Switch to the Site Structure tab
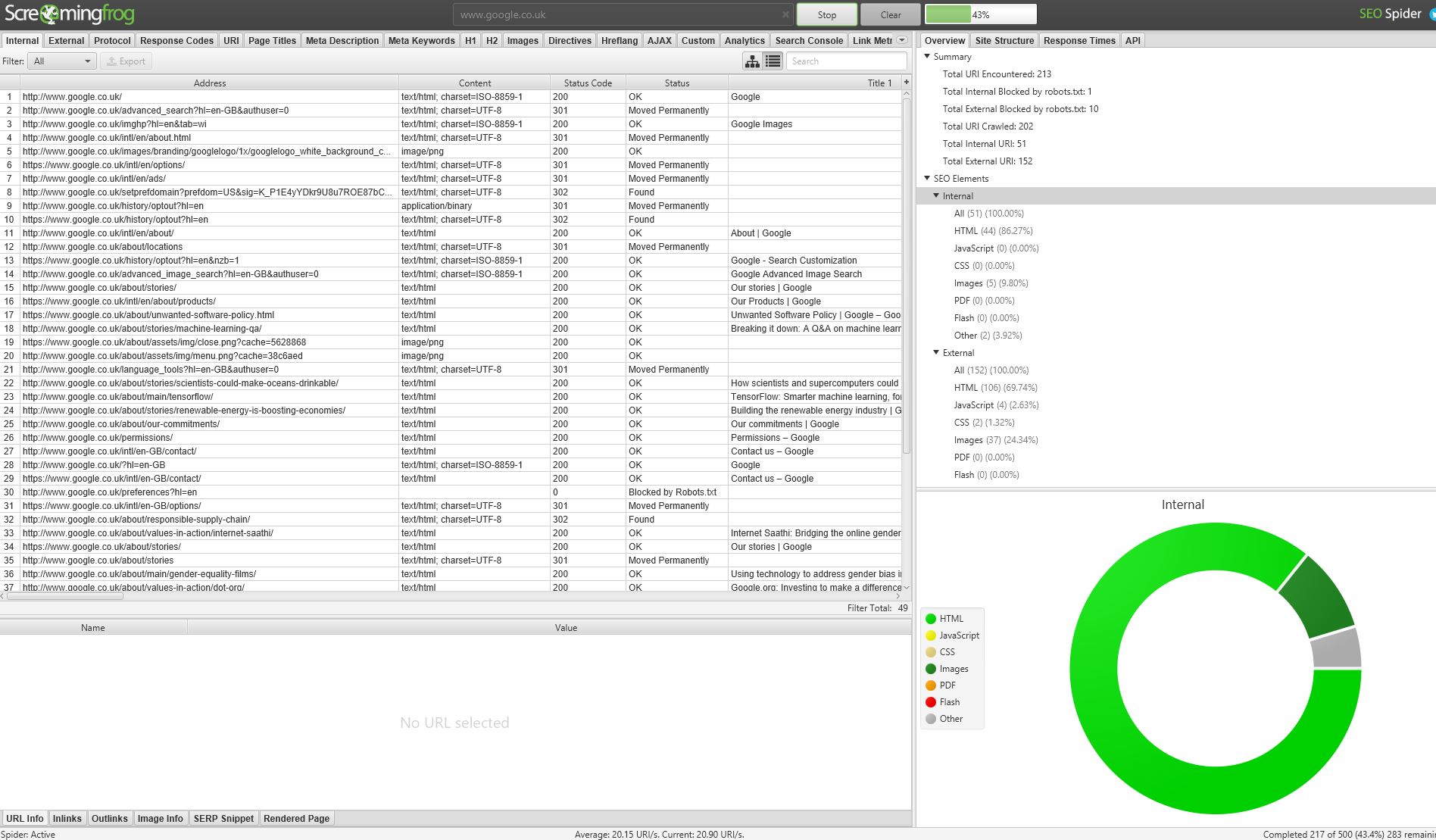Screen dimensions: 1436x840 click(1004, 41)
